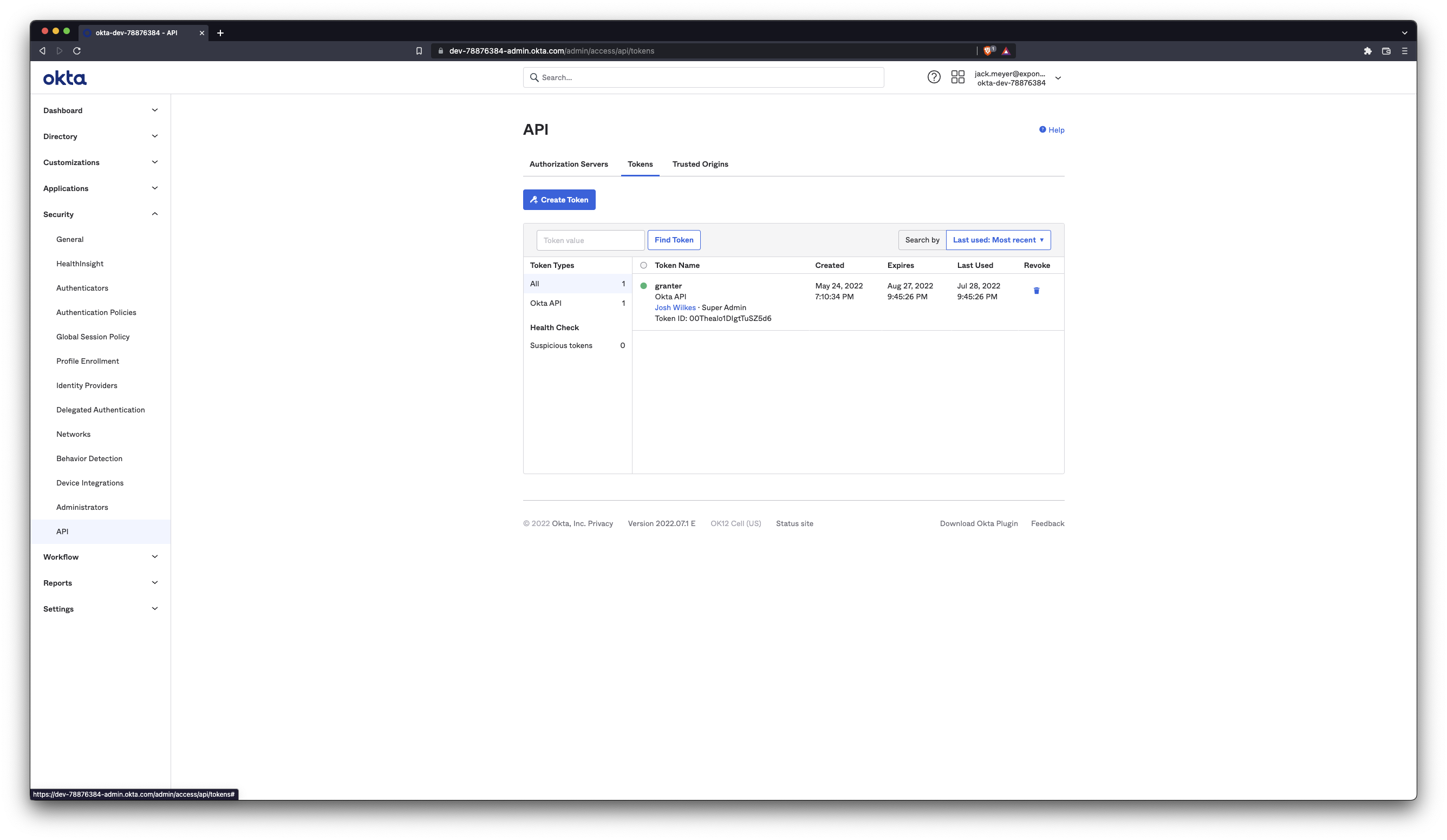Select the token list header radio circle
The image size is (1447, 840).
click(x=644, y=266)
